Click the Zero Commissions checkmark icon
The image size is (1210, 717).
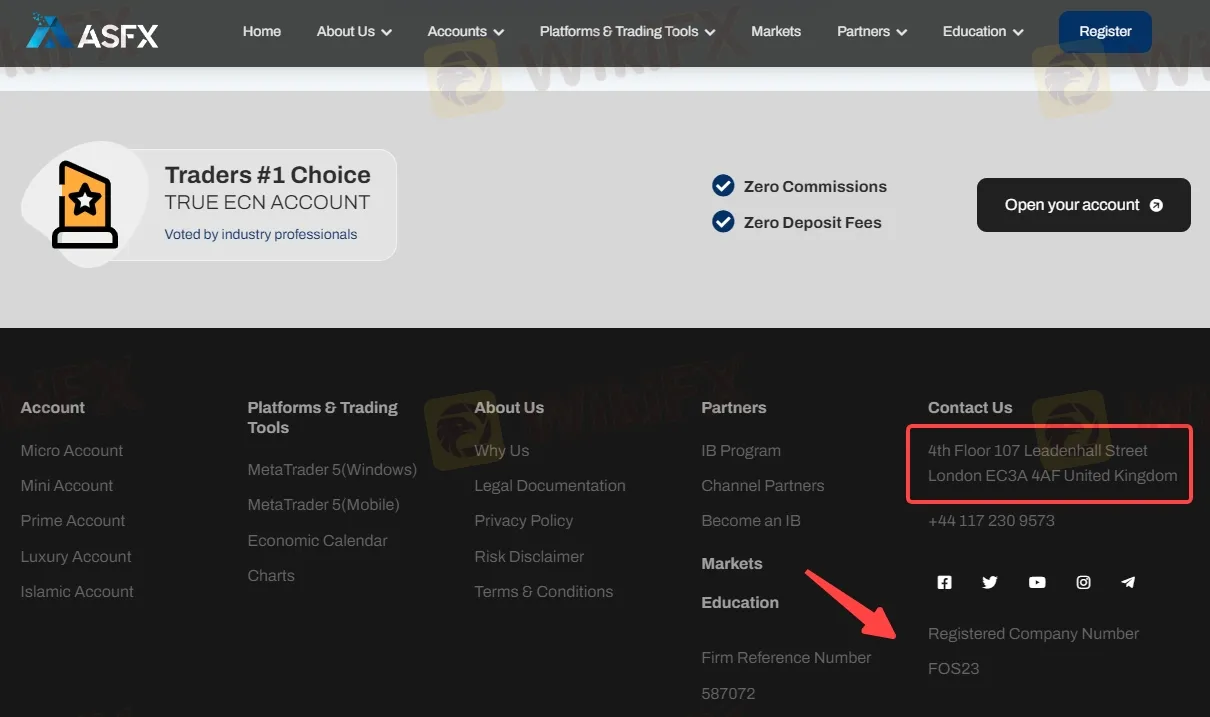point(723,186)
